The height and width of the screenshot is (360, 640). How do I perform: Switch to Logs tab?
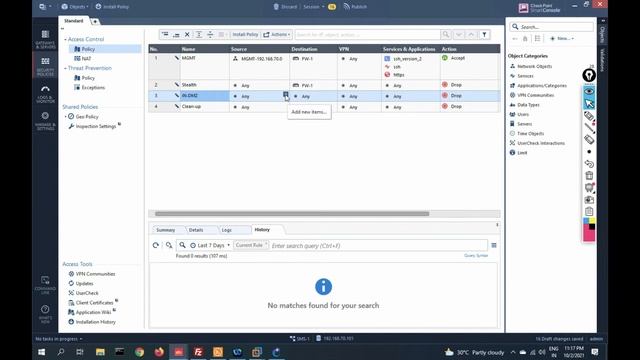227,230
